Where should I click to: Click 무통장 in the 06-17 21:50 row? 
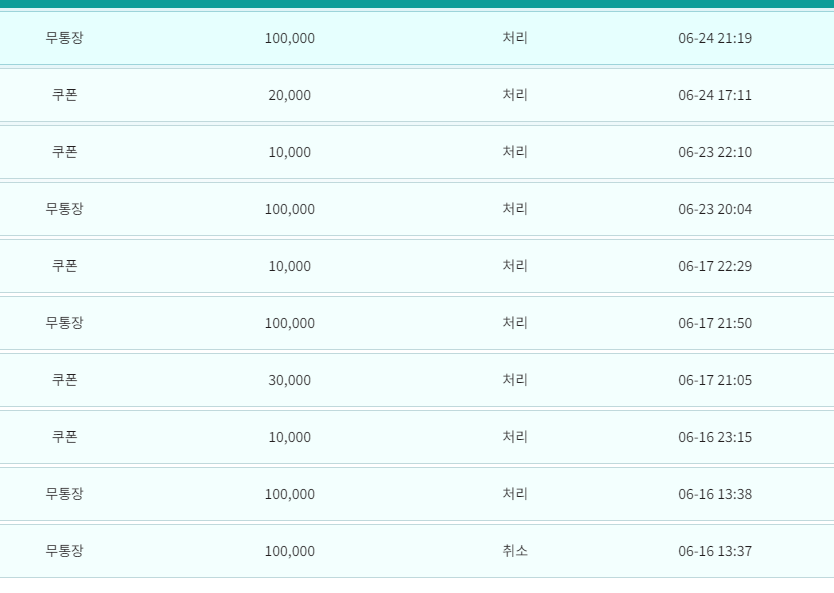point(64,322)
